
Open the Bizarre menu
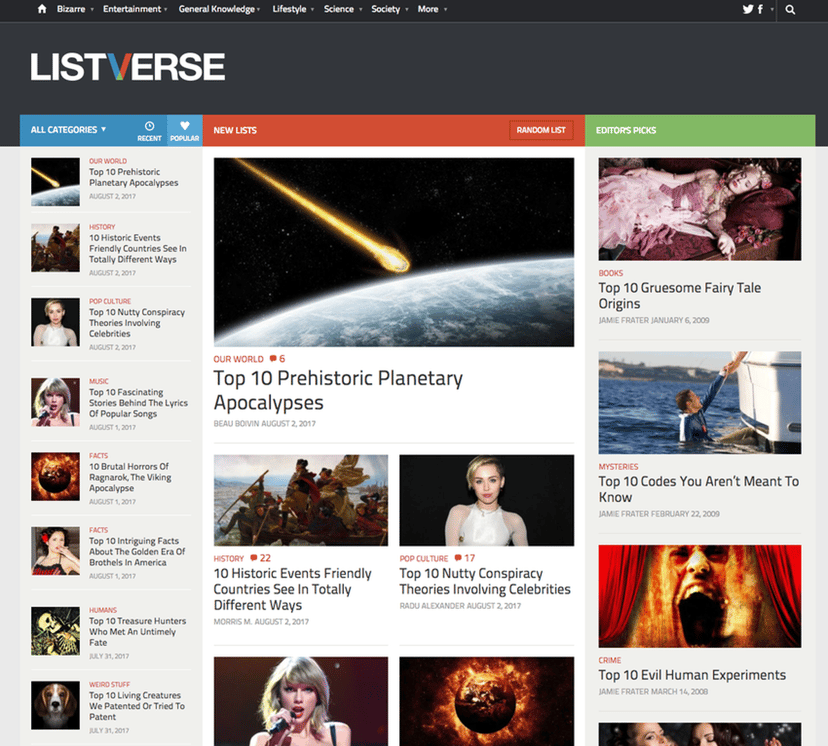coord(71,9)
